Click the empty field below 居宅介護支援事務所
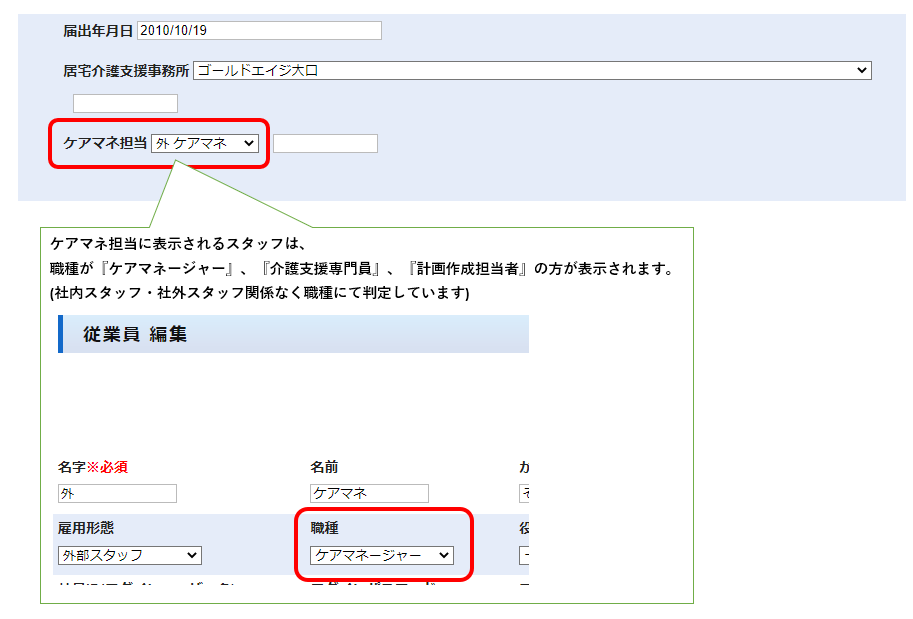The width and height of the screenshot is (913, 619). pyautogui.click(x=125, y=103)
